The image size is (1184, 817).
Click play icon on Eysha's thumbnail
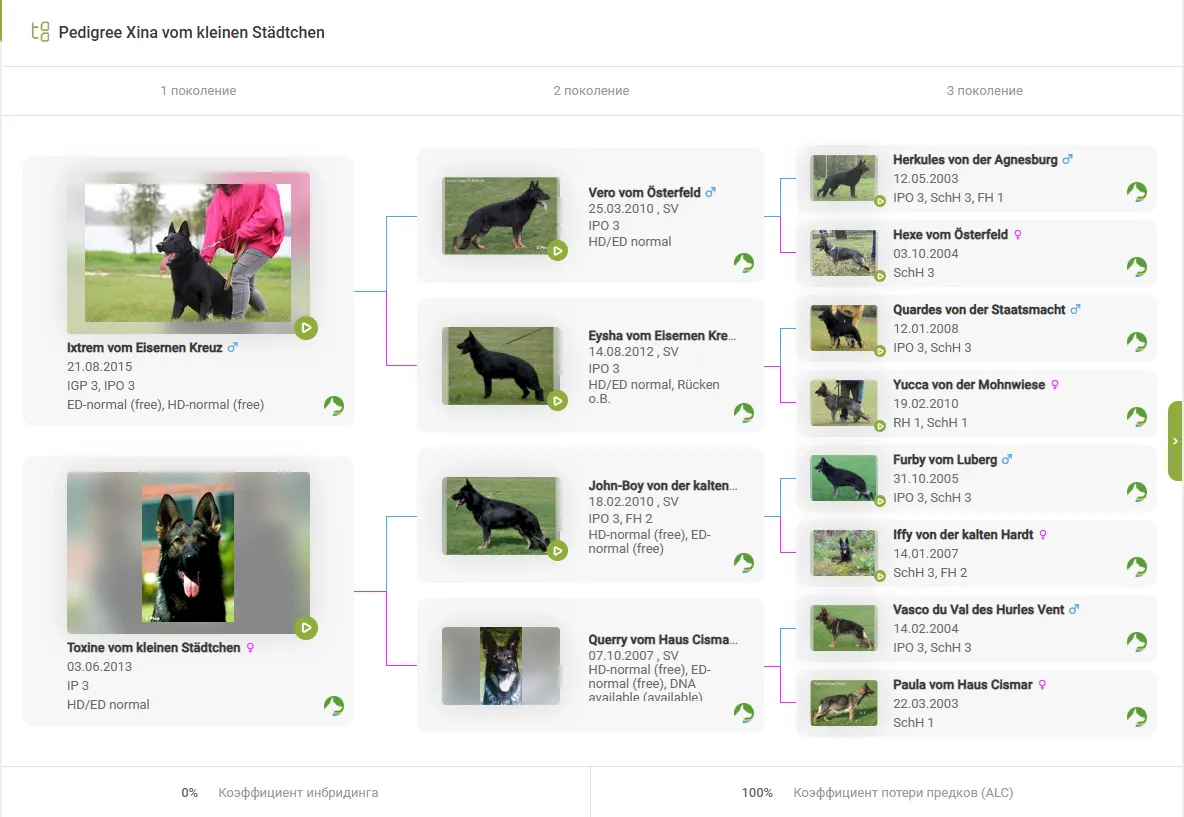pyautogui.click(x=557, y=401)
